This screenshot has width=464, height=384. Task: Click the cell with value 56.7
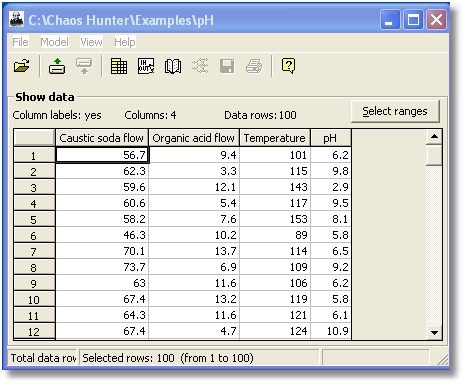pos(102,155)
